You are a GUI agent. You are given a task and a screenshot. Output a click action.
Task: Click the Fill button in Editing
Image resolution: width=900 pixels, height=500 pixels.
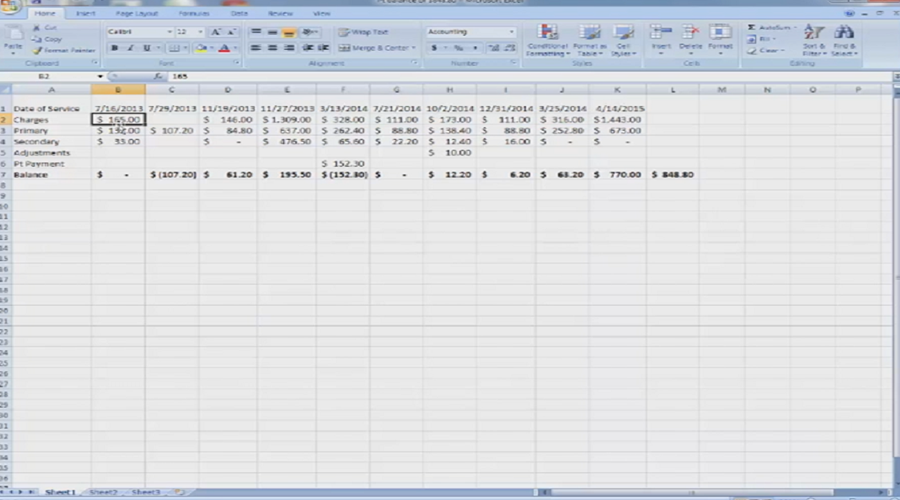click(762, 39)
